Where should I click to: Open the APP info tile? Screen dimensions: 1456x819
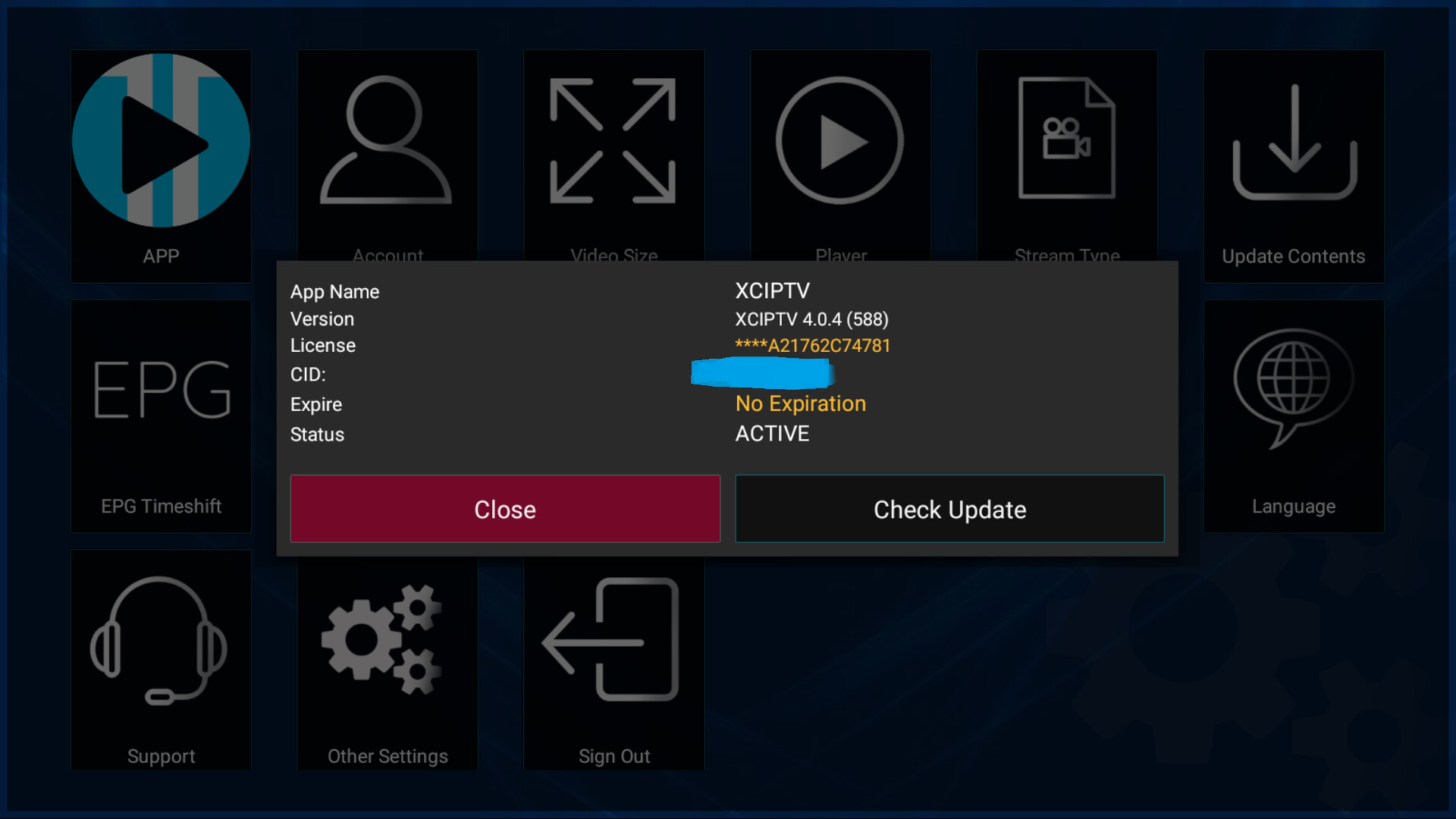point(161,166)
